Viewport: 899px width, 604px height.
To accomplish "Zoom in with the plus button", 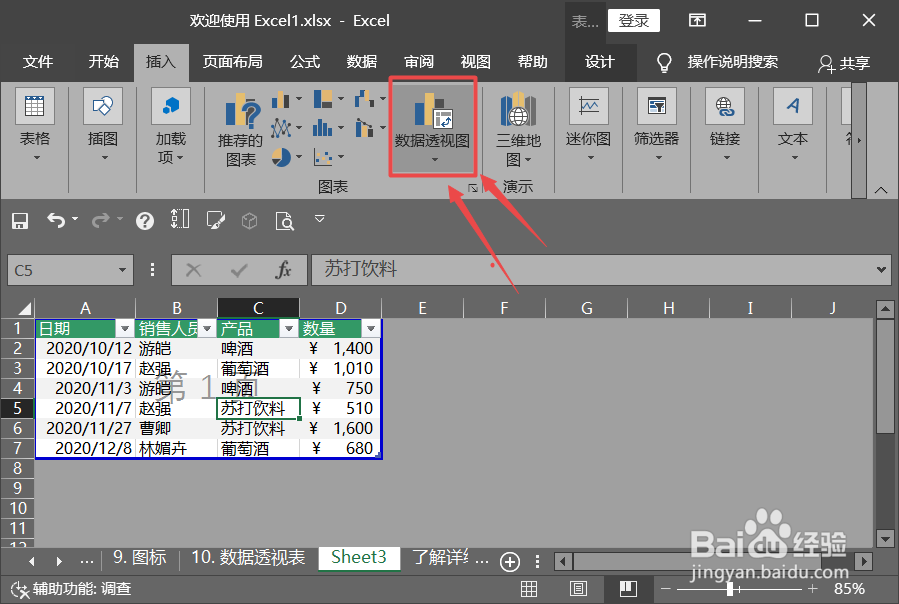I will 812,589.
